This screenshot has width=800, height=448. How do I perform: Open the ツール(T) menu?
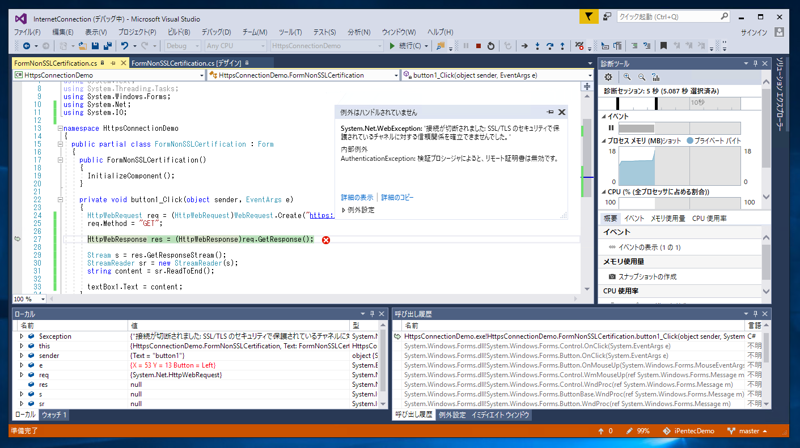point(290,32)
